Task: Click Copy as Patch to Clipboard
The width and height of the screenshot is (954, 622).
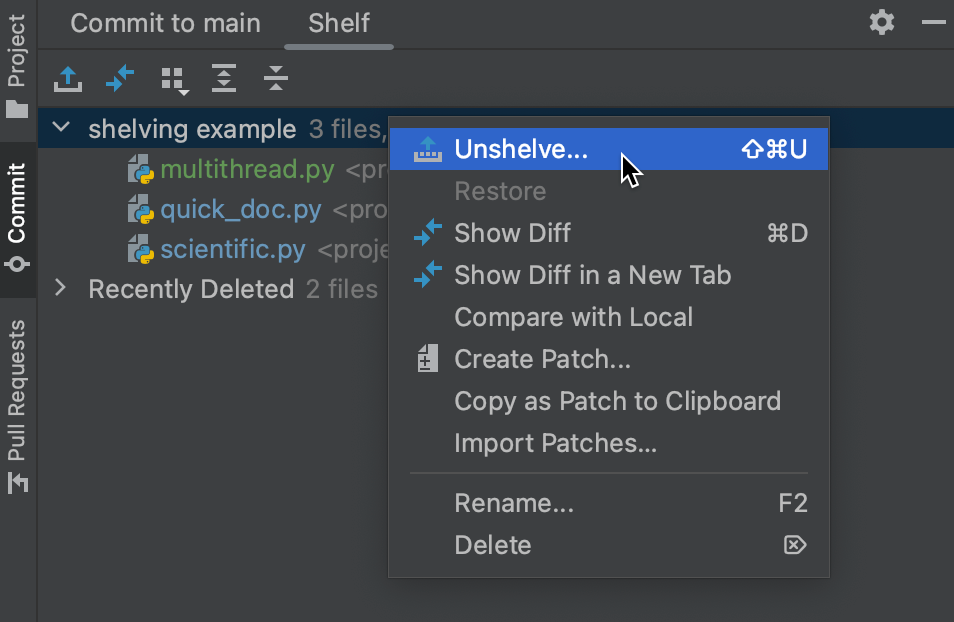Action: 617,401
